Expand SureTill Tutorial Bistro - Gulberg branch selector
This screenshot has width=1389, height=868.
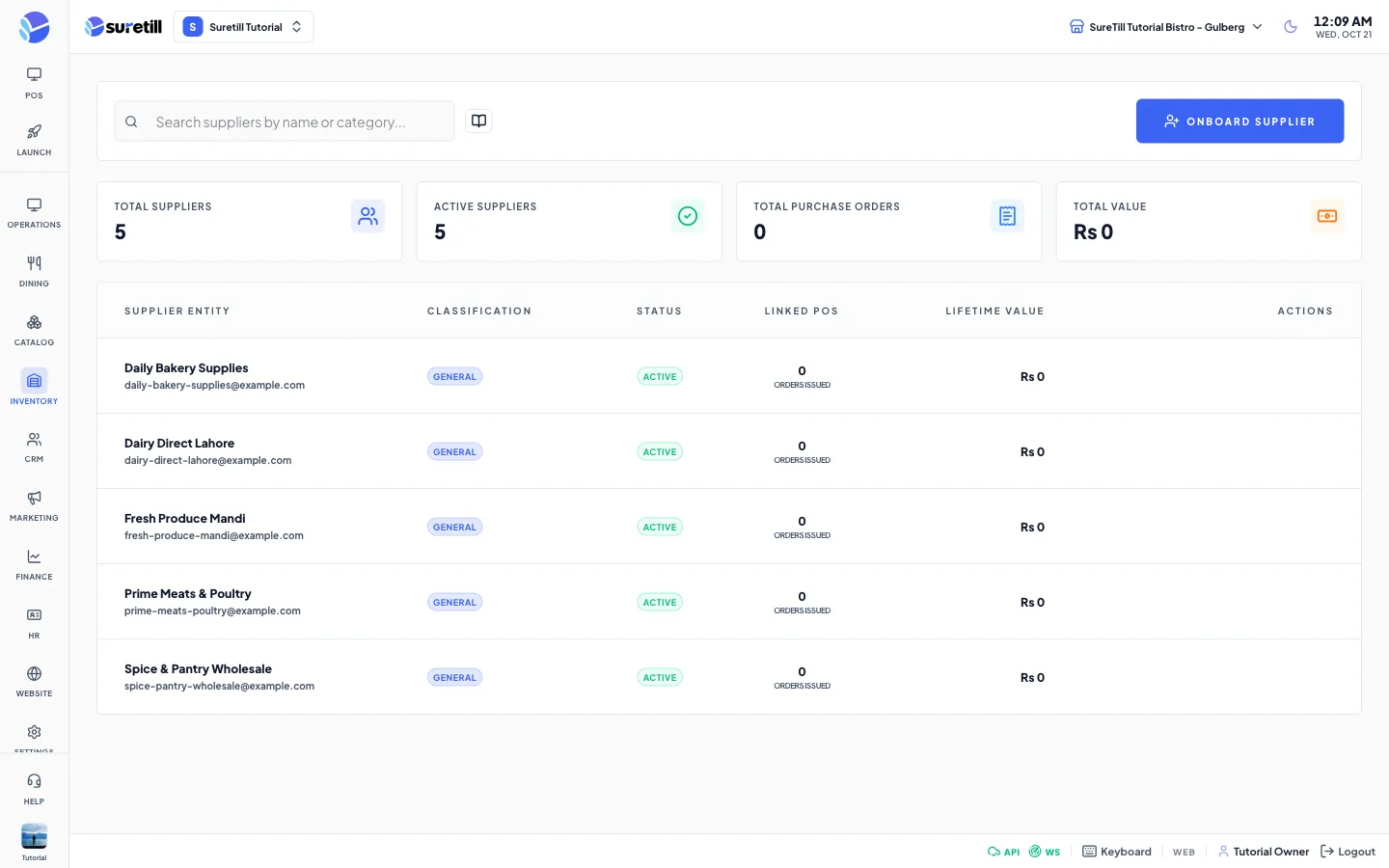1165,27
